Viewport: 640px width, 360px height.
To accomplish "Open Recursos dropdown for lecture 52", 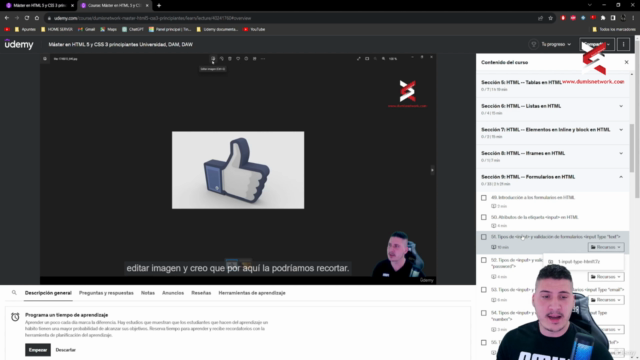I will pos(606,277).
